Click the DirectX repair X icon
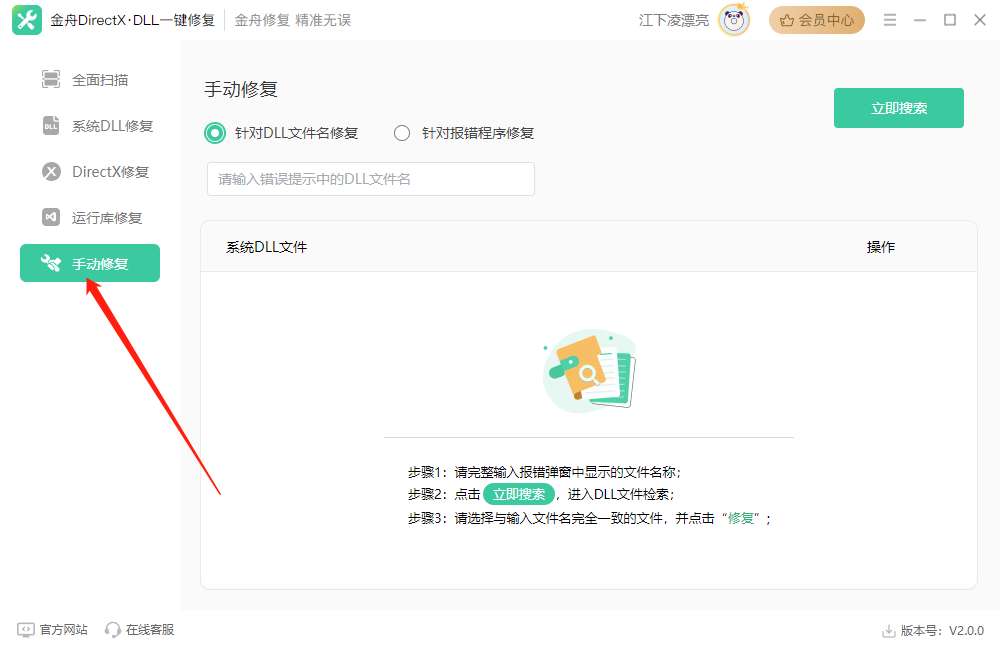The width and height of the screenshot is (1000, 650). pyautogui.click(x=51, y=172)
